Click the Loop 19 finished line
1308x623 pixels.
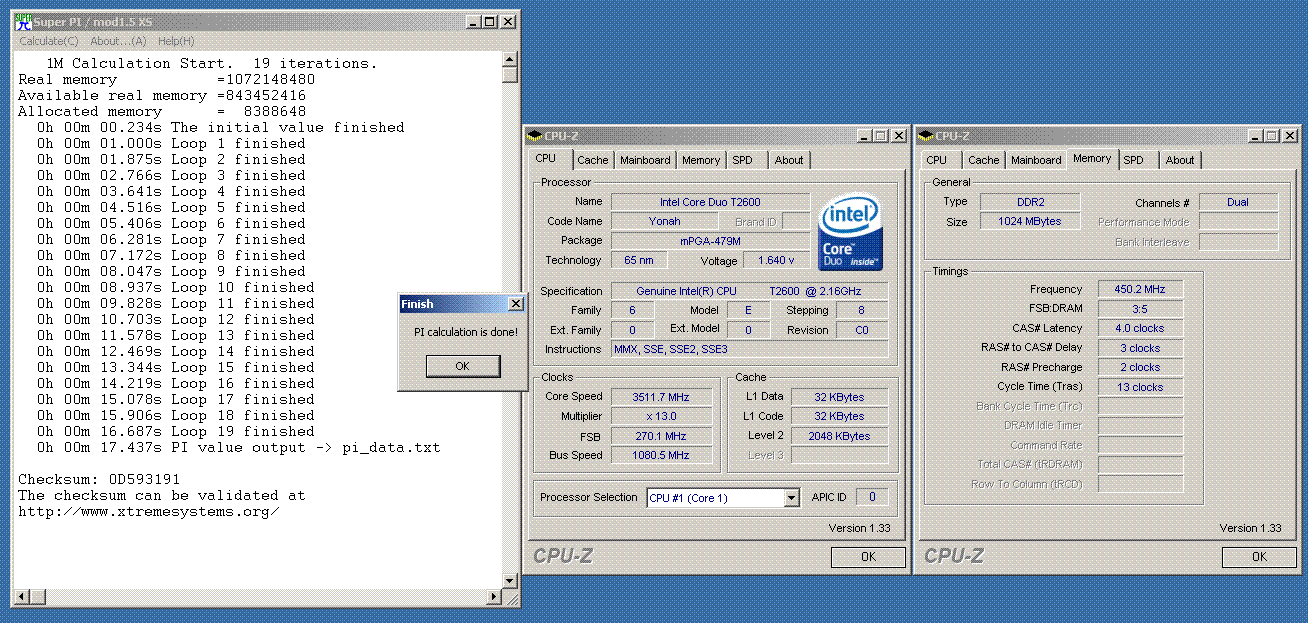176,431
